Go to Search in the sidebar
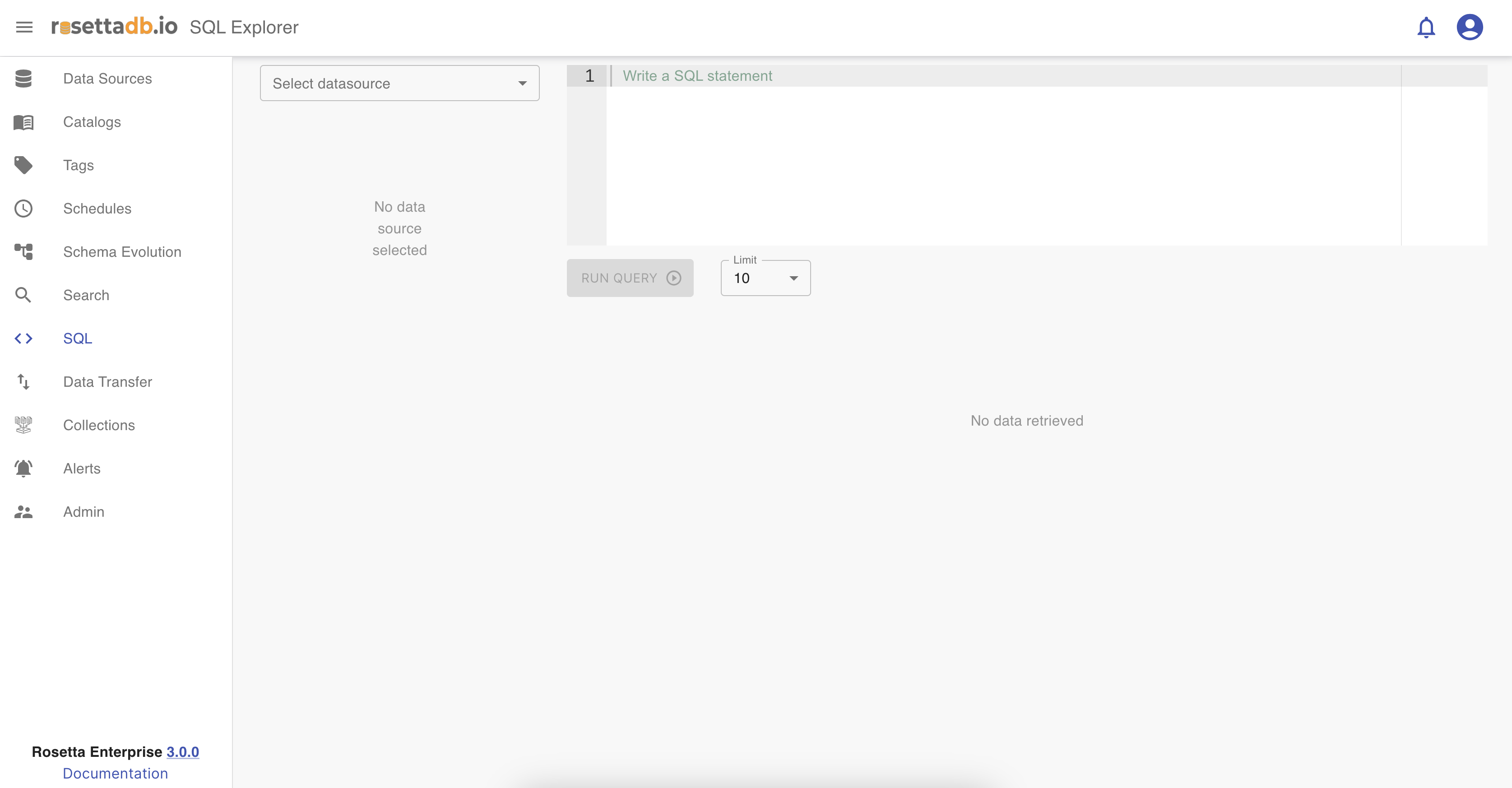 86,295
